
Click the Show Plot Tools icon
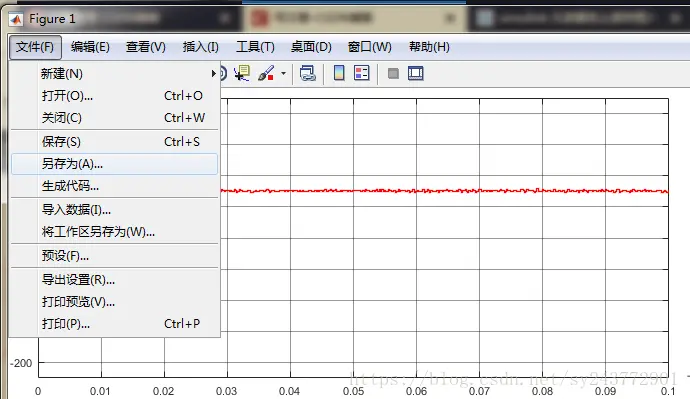pos(415,73)
